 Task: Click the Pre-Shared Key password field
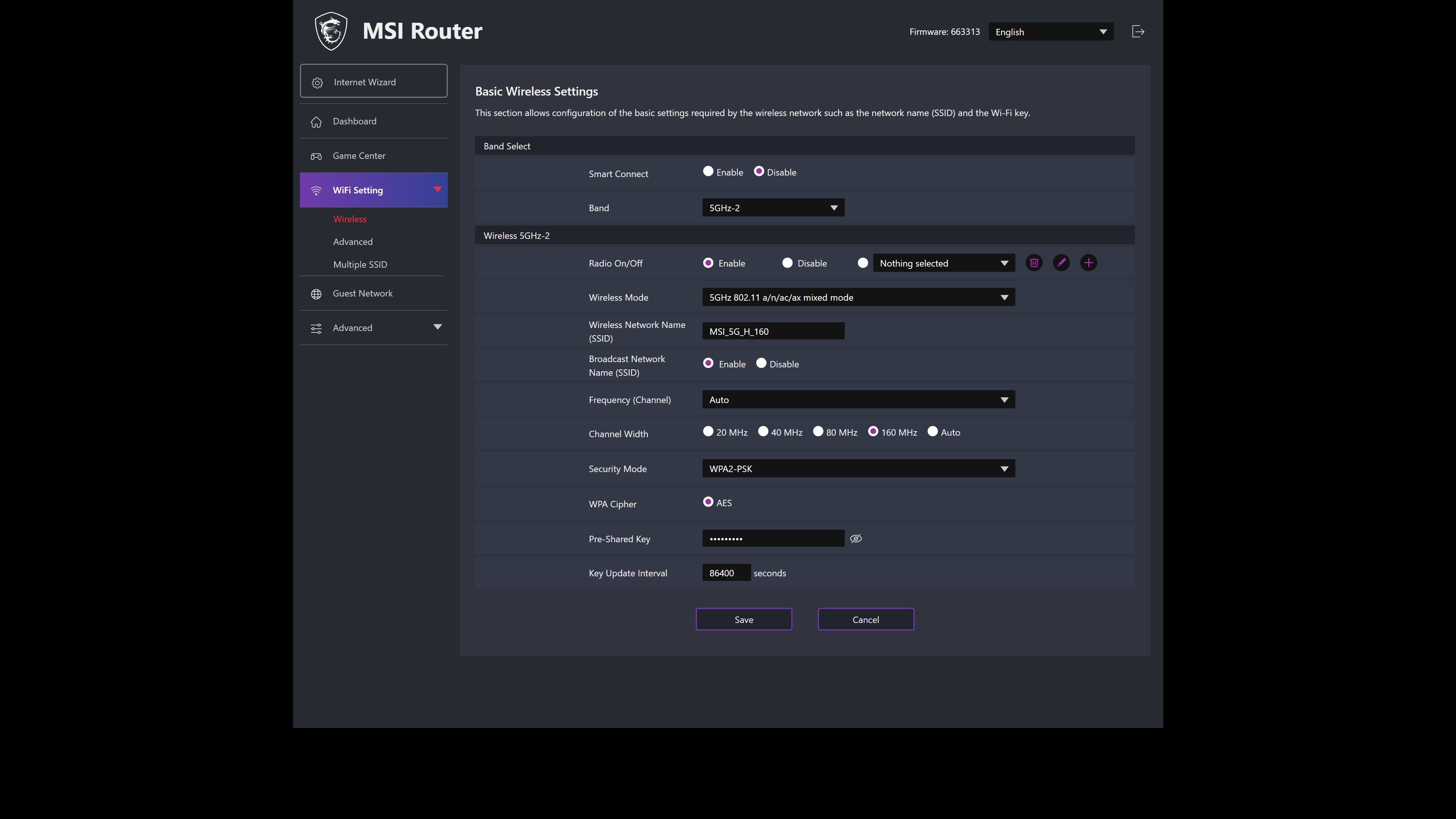773,539
